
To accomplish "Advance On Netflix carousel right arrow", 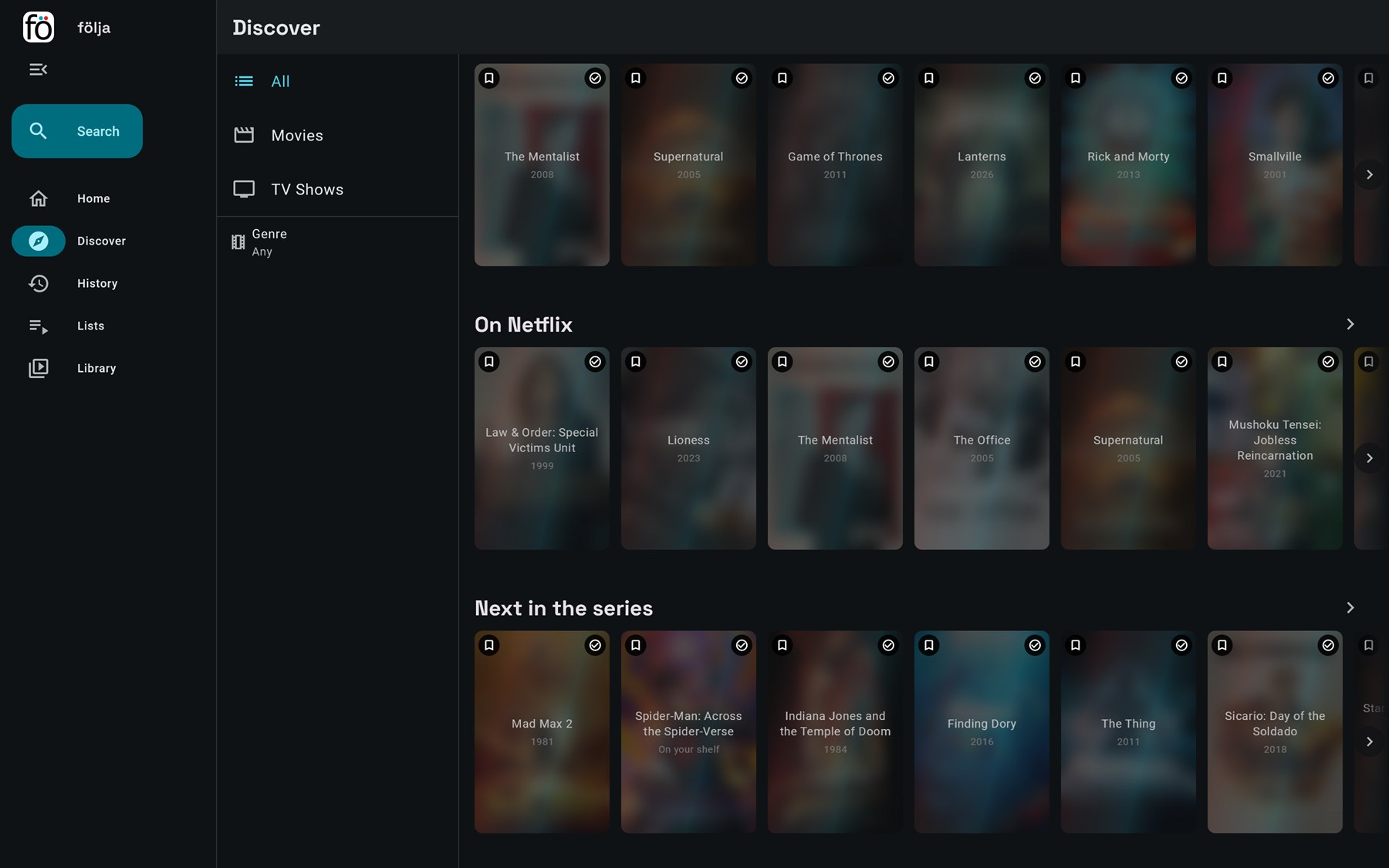I will [x=1370, y=458].
